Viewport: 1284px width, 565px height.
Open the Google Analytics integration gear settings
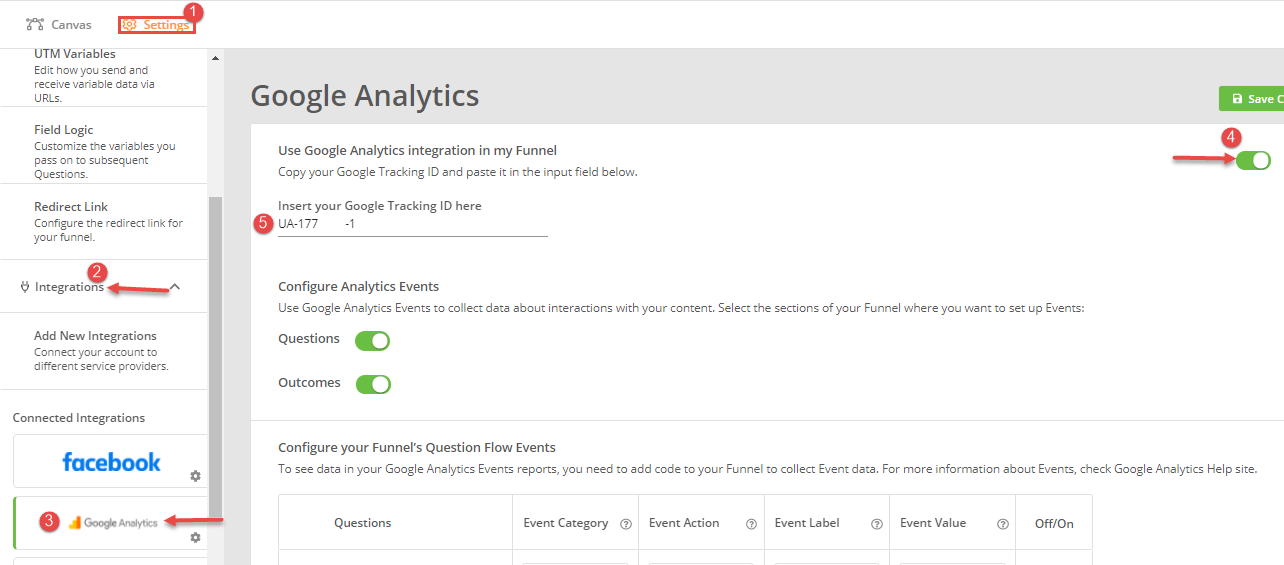[x=195, y=537]
